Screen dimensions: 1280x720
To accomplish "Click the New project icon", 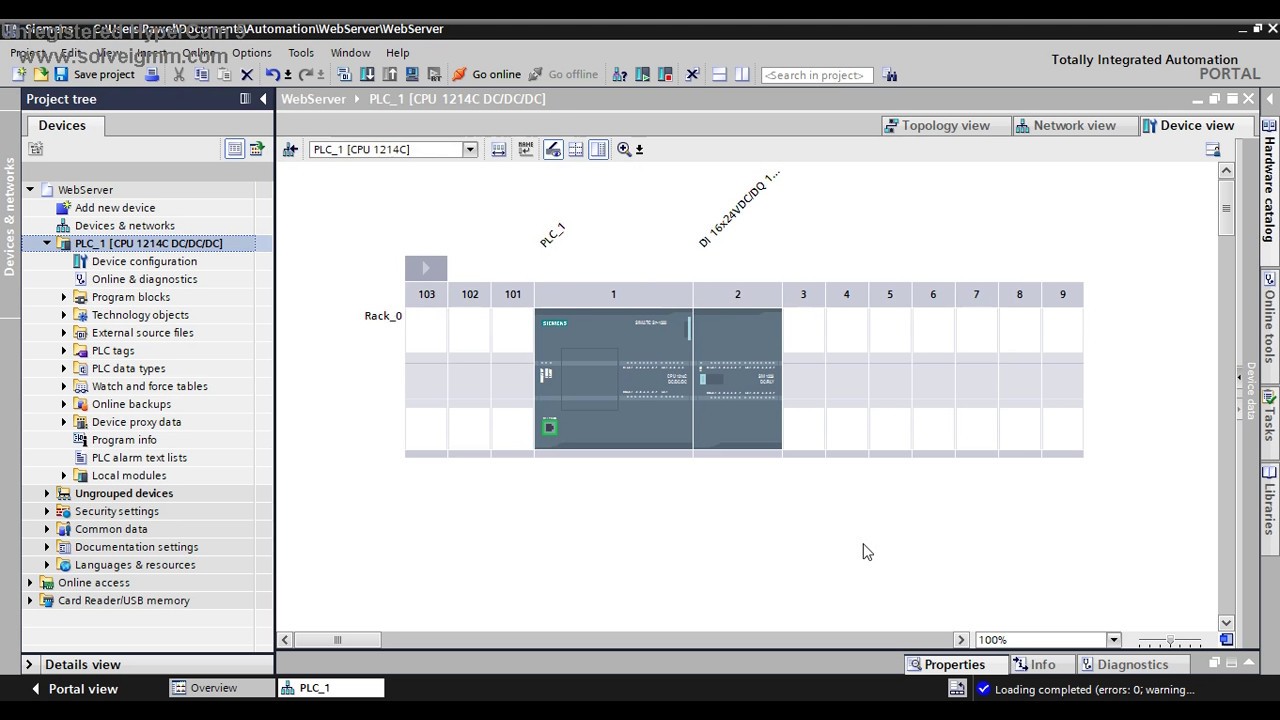I will click(x=19, y=74).
